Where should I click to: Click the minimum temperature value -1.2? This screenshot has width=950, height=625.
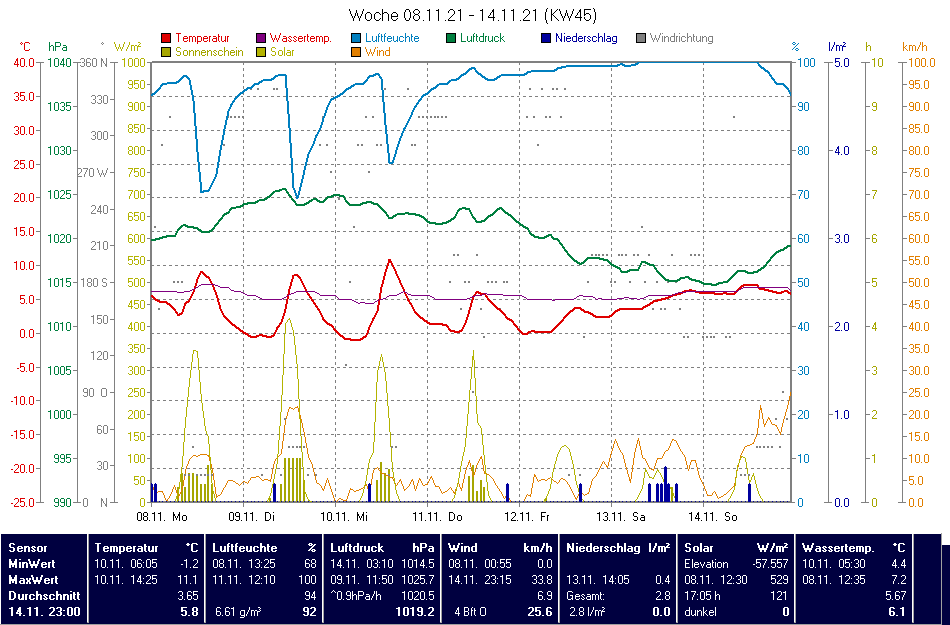tap(188, 564)
